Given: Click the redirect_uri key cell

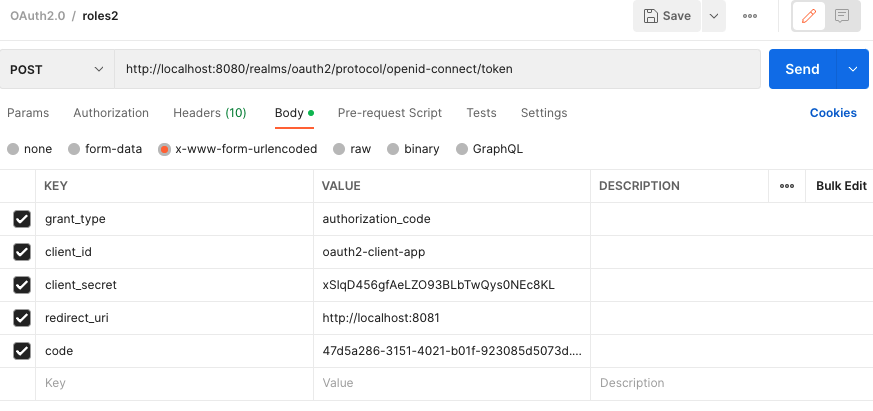Looking at the screenshot, I should pos(174,318).
